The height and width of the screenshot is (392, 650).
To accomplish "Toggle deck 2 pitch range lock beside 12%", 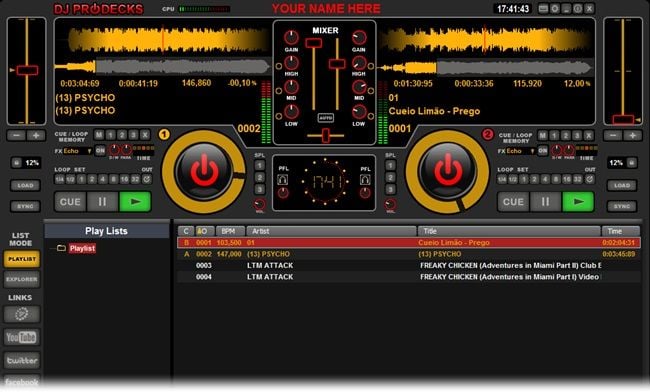I will pos(631,162).
